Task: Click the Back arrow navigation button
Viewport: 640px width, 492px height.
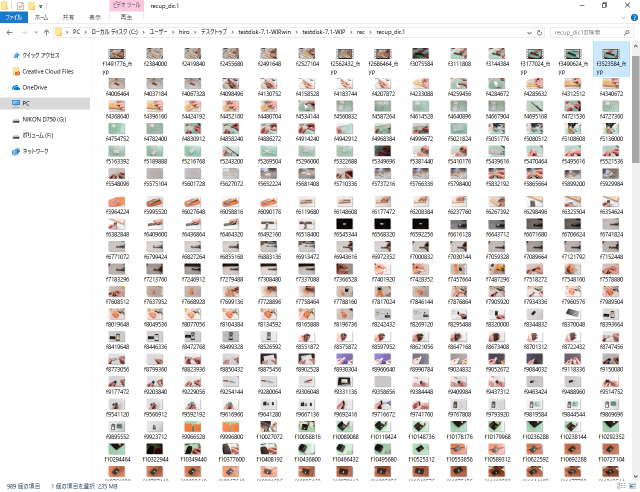Action: coord(11,32)
